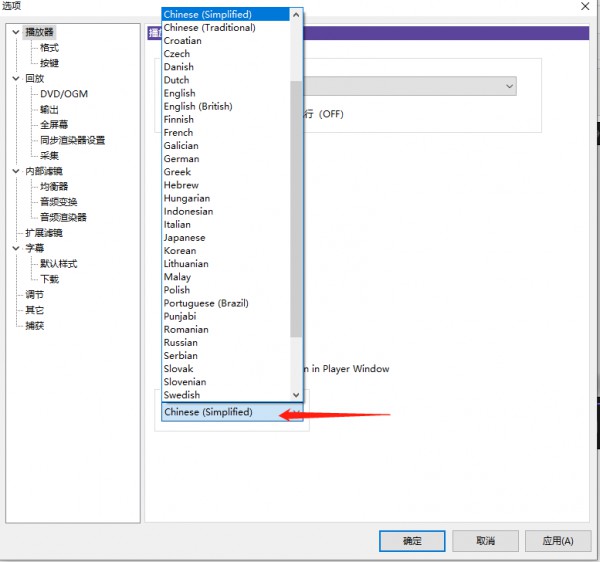The width and height of the screenshot is (600, 562).
Task: Open the 采集 settings page
Action: point(49,156)
